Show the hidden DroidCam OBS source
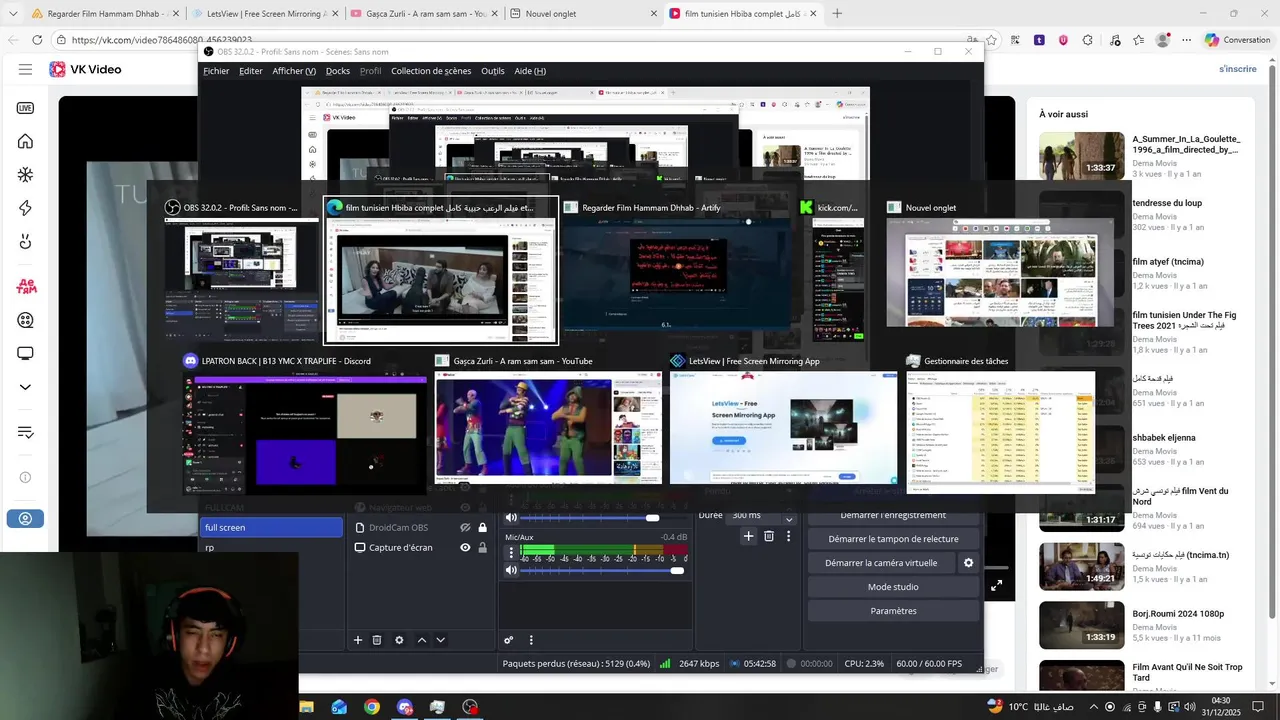 tap(465, 528)
